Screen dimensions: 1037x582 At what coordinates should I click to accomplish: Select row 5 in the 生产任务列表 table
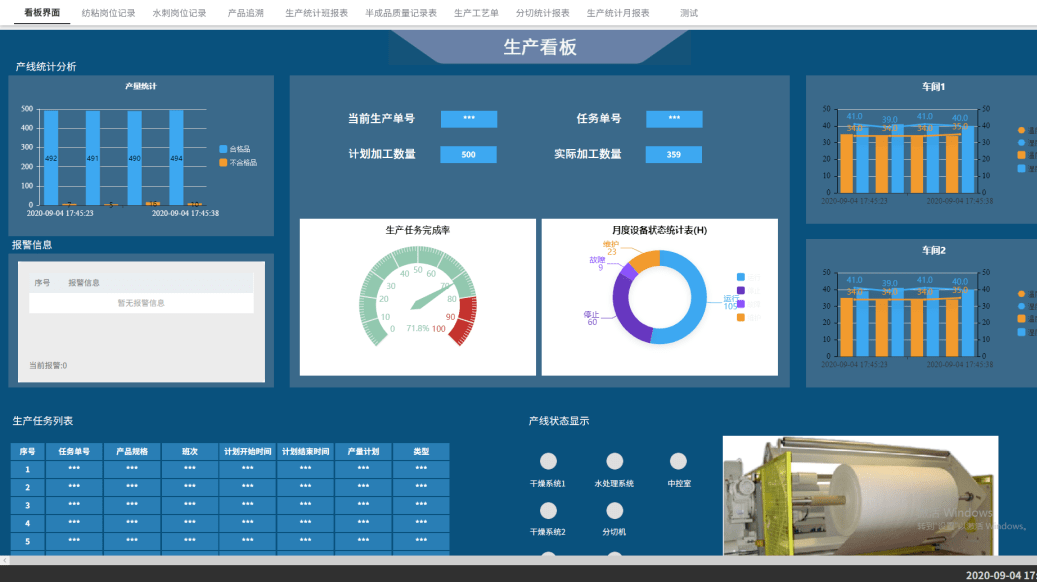pos(230,541)
